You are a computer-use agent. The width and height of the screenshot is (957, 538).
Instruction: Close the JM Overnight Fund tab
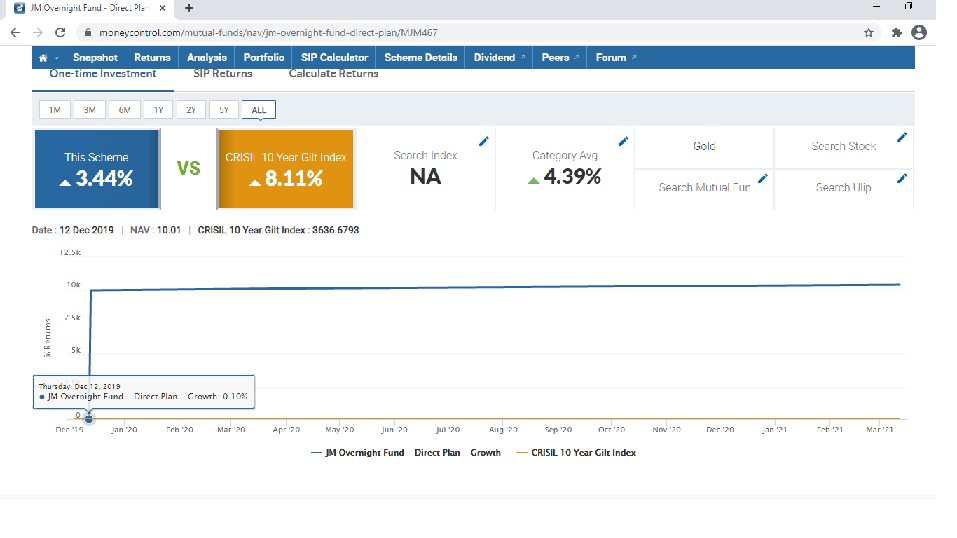coord(162,8)
